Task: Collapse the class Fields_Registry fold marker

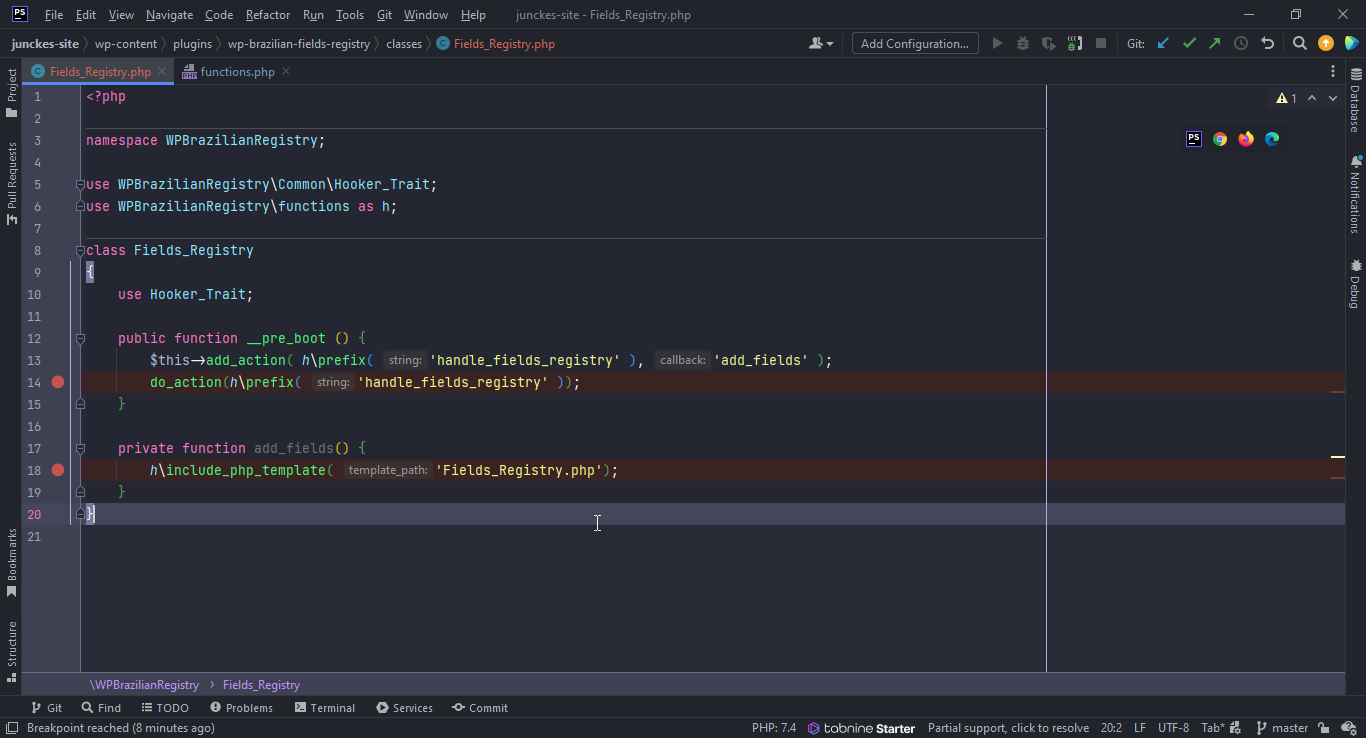Action: [80, 250]
